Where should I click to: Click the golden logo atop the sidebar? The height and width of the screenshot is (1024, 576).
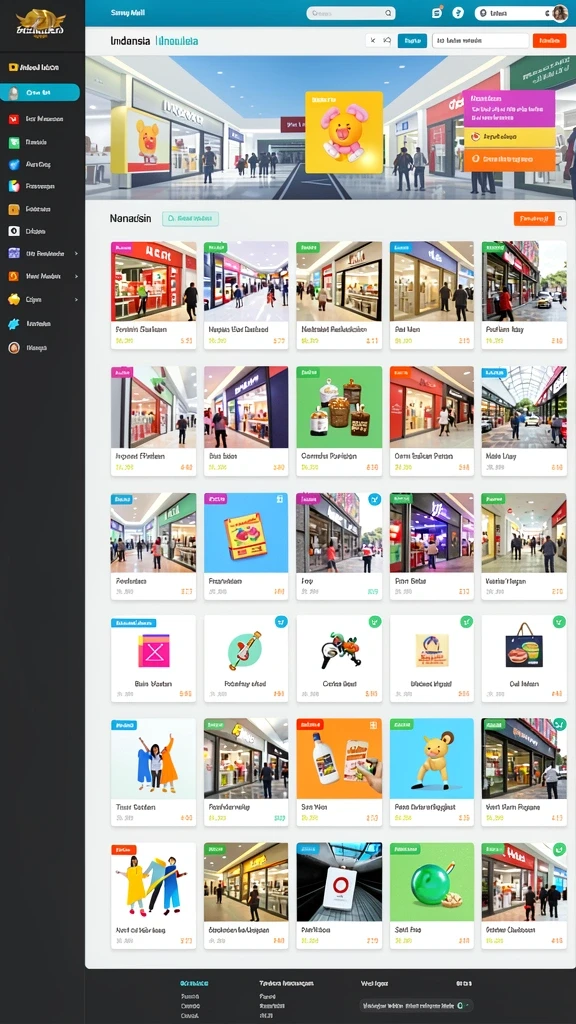click(40, 23)
